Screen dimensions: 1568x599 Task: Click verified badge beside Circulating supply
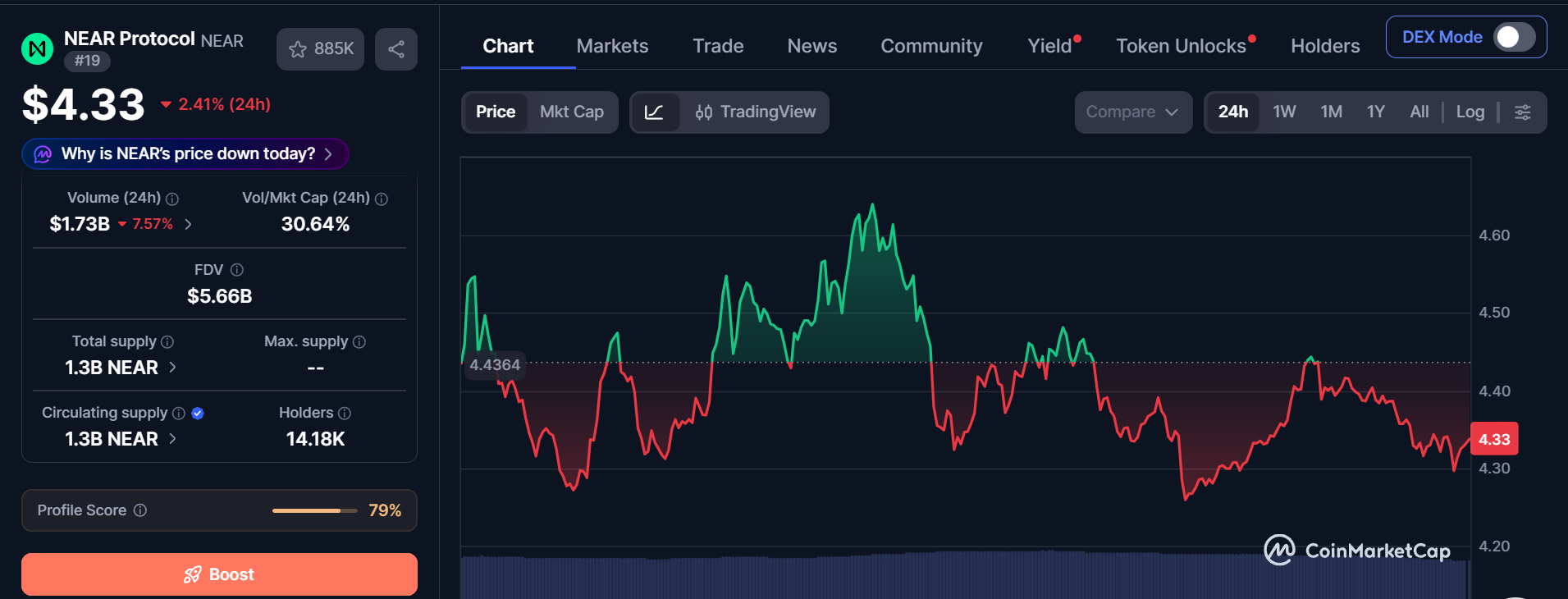198,414
